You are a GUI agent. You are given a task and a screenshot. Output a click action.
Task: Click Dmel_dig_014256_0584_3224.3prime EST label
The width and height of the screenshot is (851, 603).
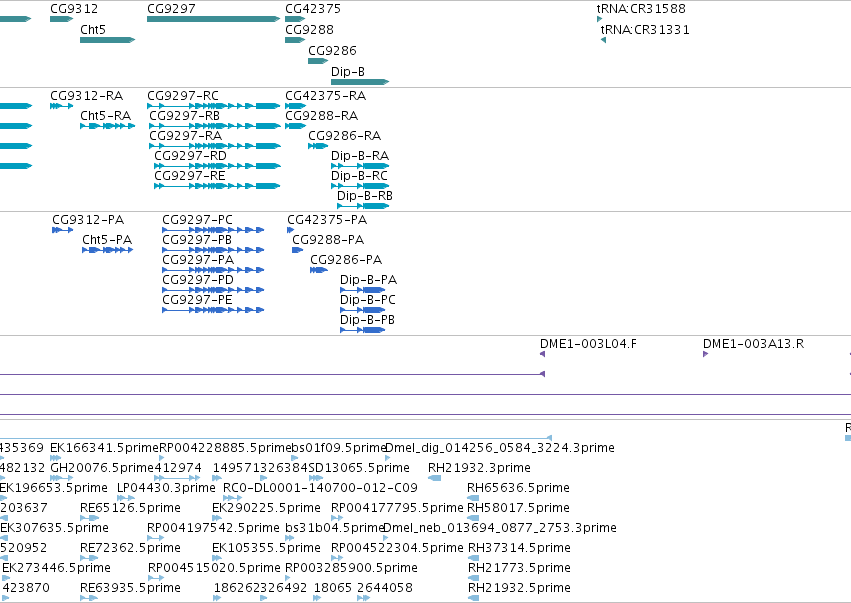500,448
